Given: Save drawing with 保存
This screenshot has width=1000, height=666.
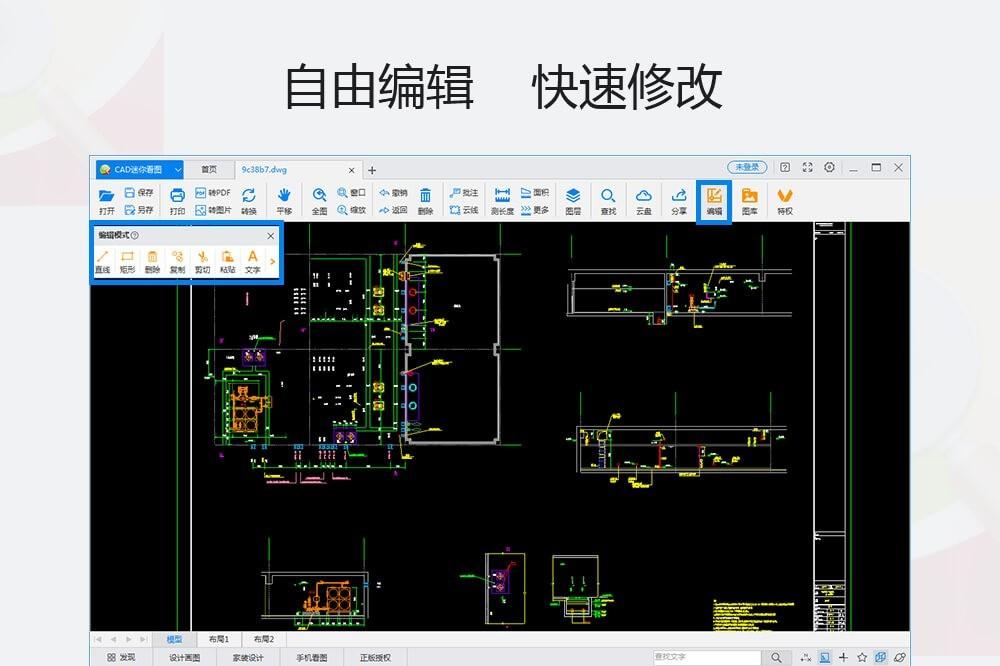Looking at the screenshot, I should tap(139, 192).
